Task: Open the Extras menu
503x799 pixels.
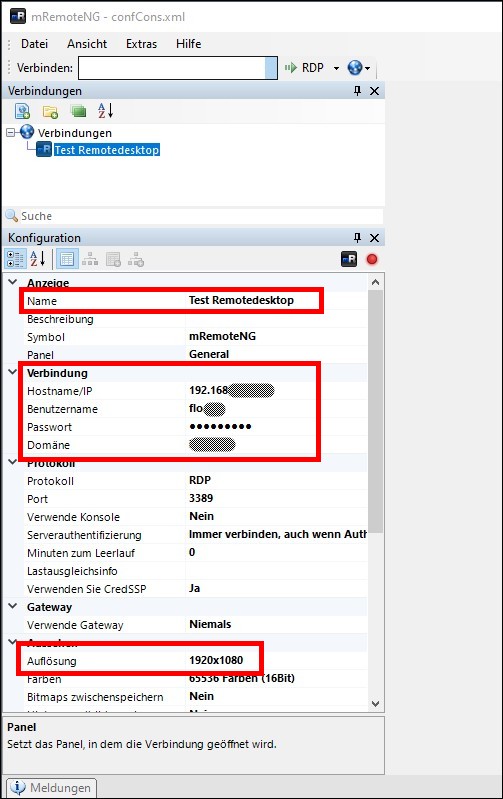Action: click(141, 44)
